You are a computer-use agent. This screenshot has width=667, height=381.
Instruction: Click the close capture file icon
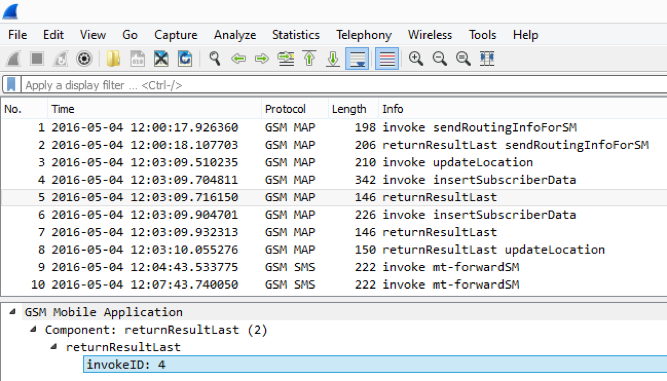(161, 59)
